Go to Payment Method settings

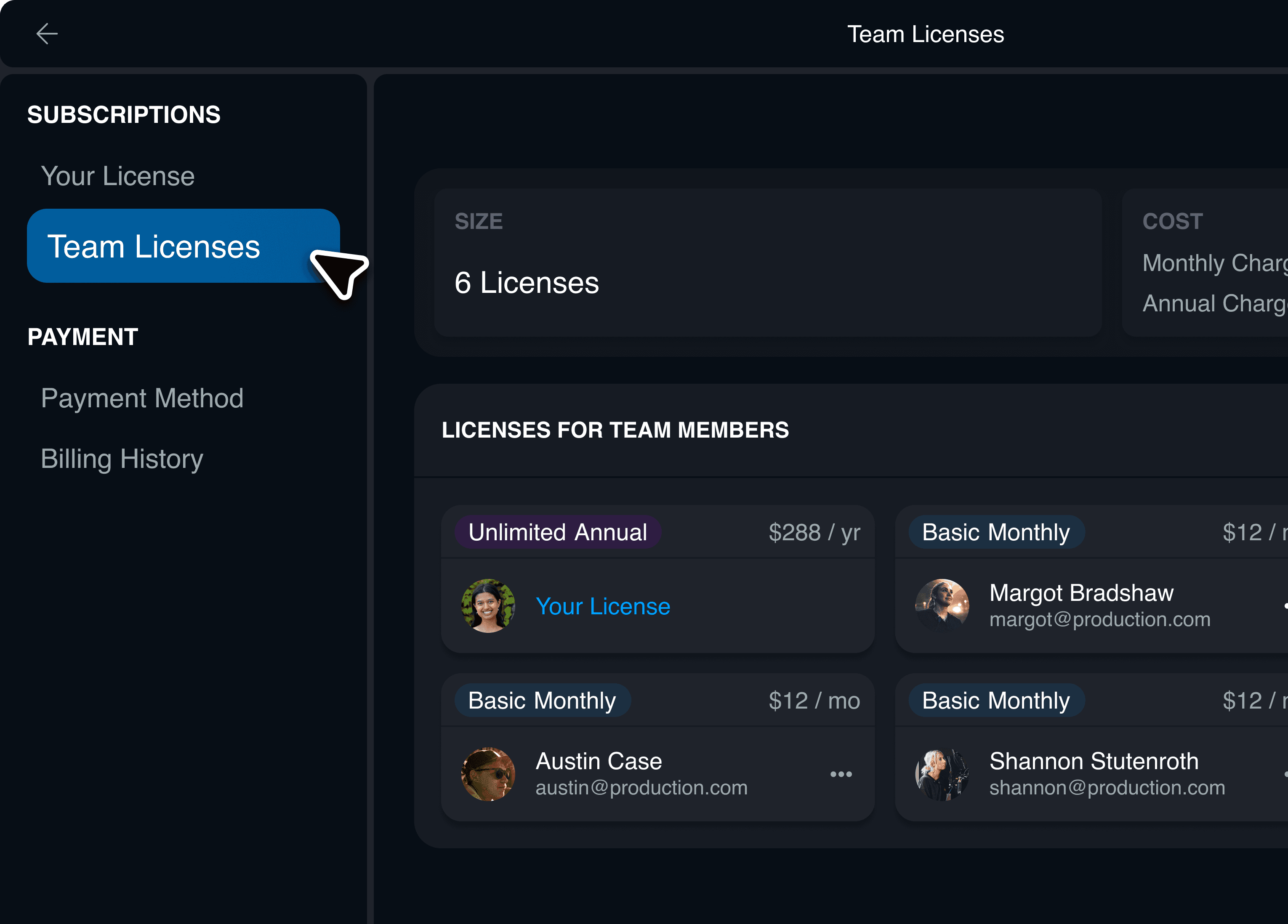click(142, 398)
